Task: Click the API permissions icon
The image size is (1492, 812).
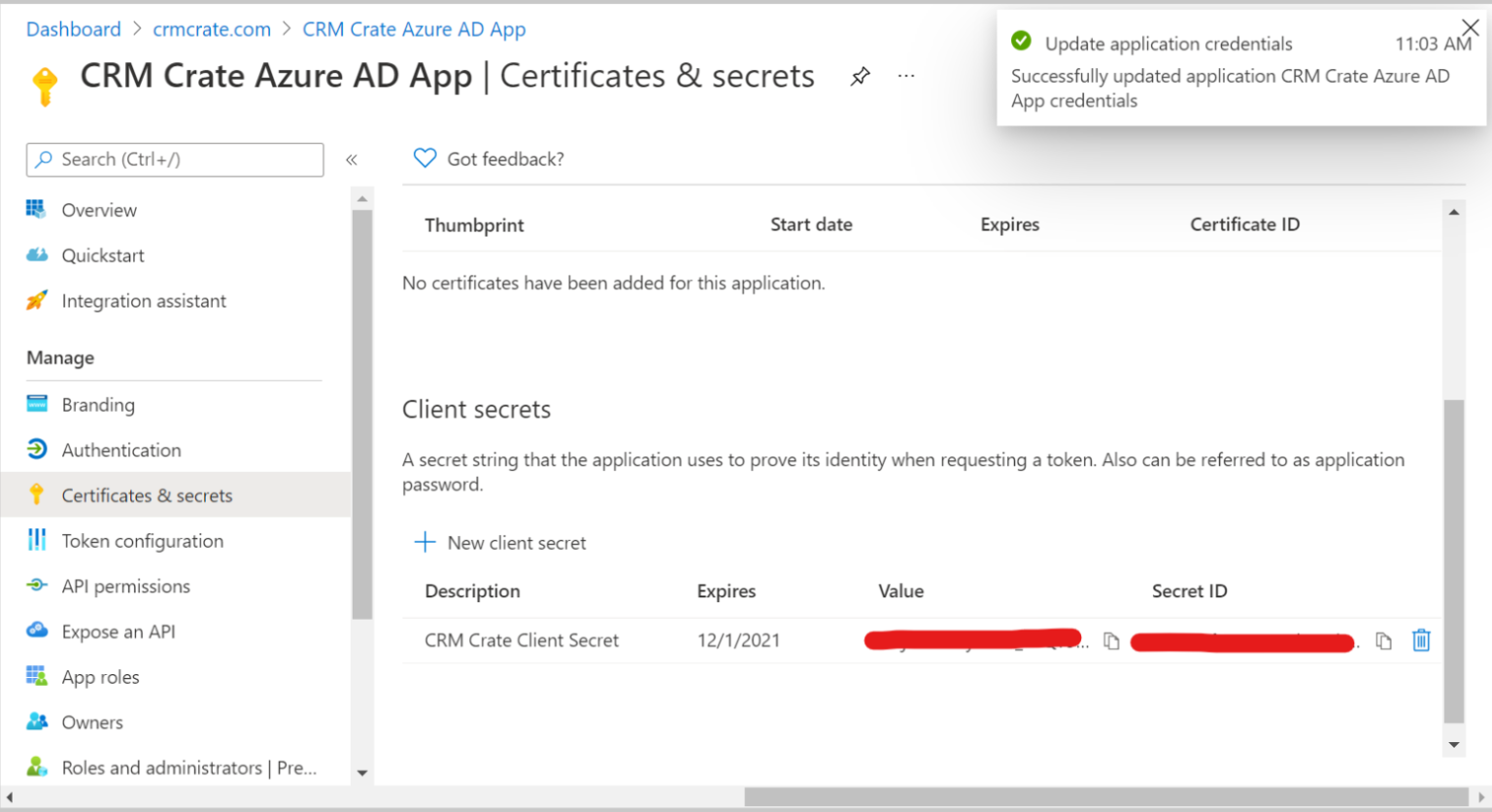Action: 37,585
